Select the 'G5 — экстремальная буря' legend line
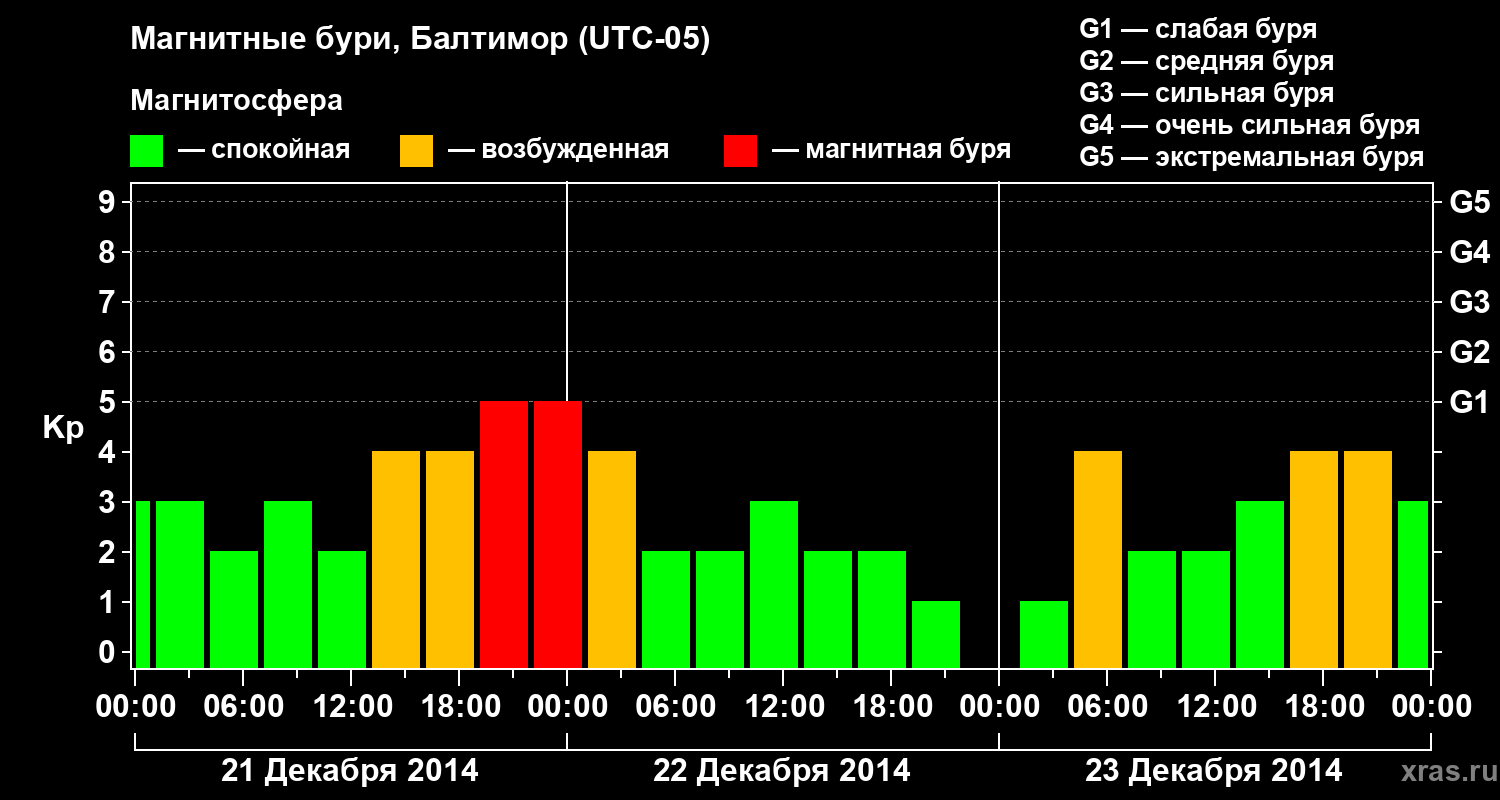 (1252, 157)
